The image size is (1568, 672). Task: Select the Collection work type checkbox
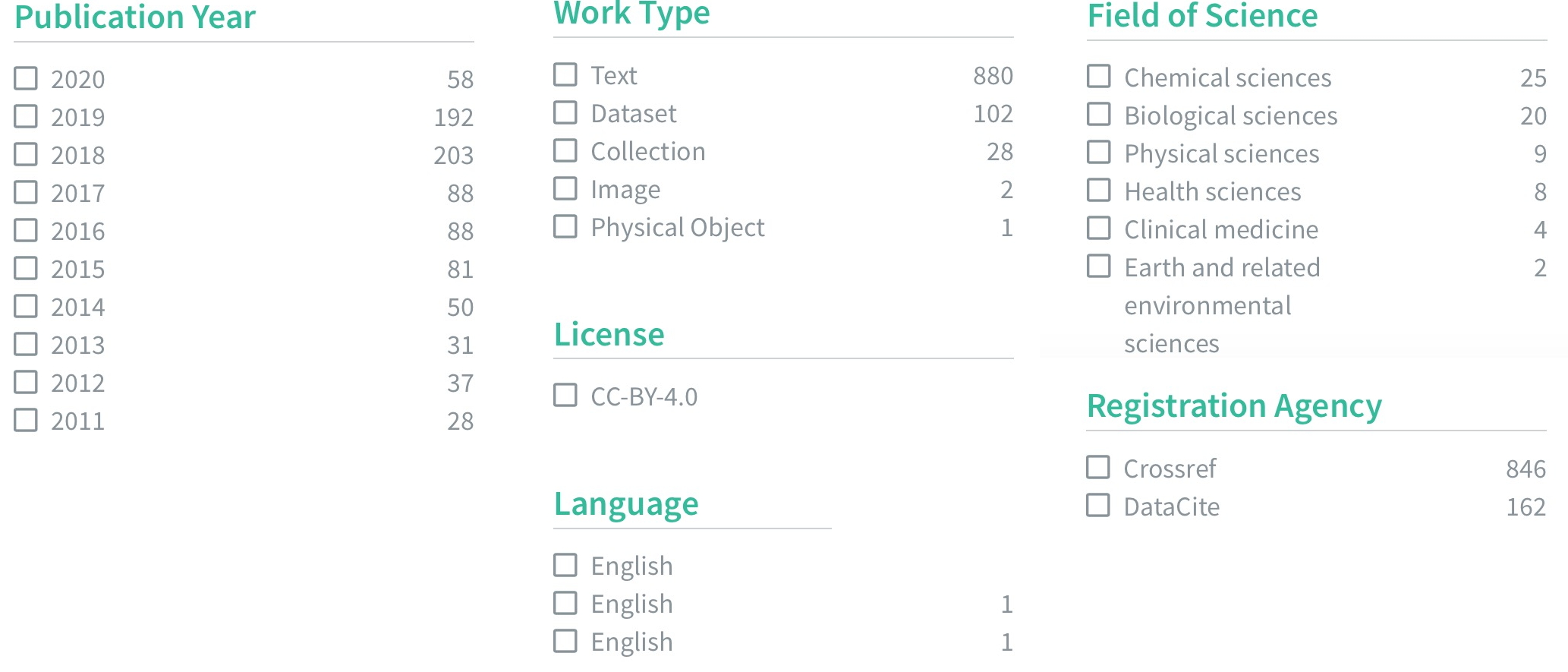[x=565, y=150]
